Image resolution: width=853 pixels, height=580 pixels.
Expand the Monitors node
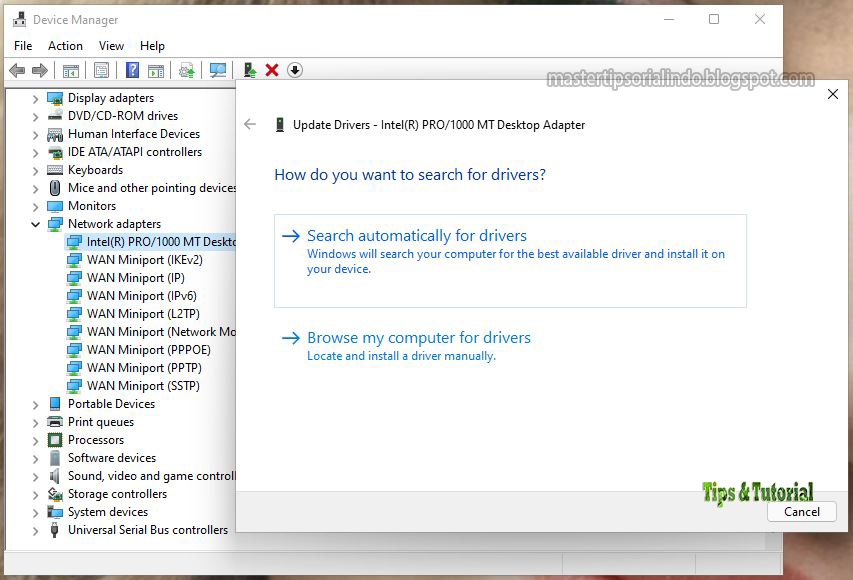(x=35, y=206)
